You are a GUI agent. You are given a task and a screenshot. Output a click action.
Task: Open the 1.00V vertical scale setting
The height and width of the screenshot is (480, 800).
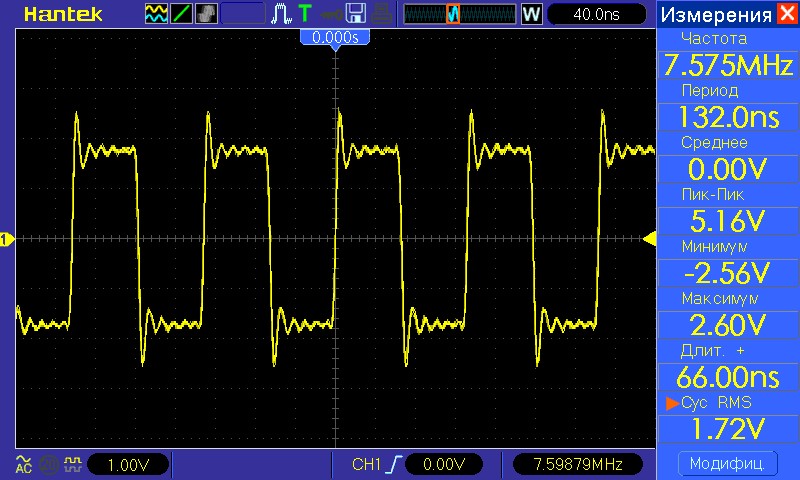click(x=128, y=465)
